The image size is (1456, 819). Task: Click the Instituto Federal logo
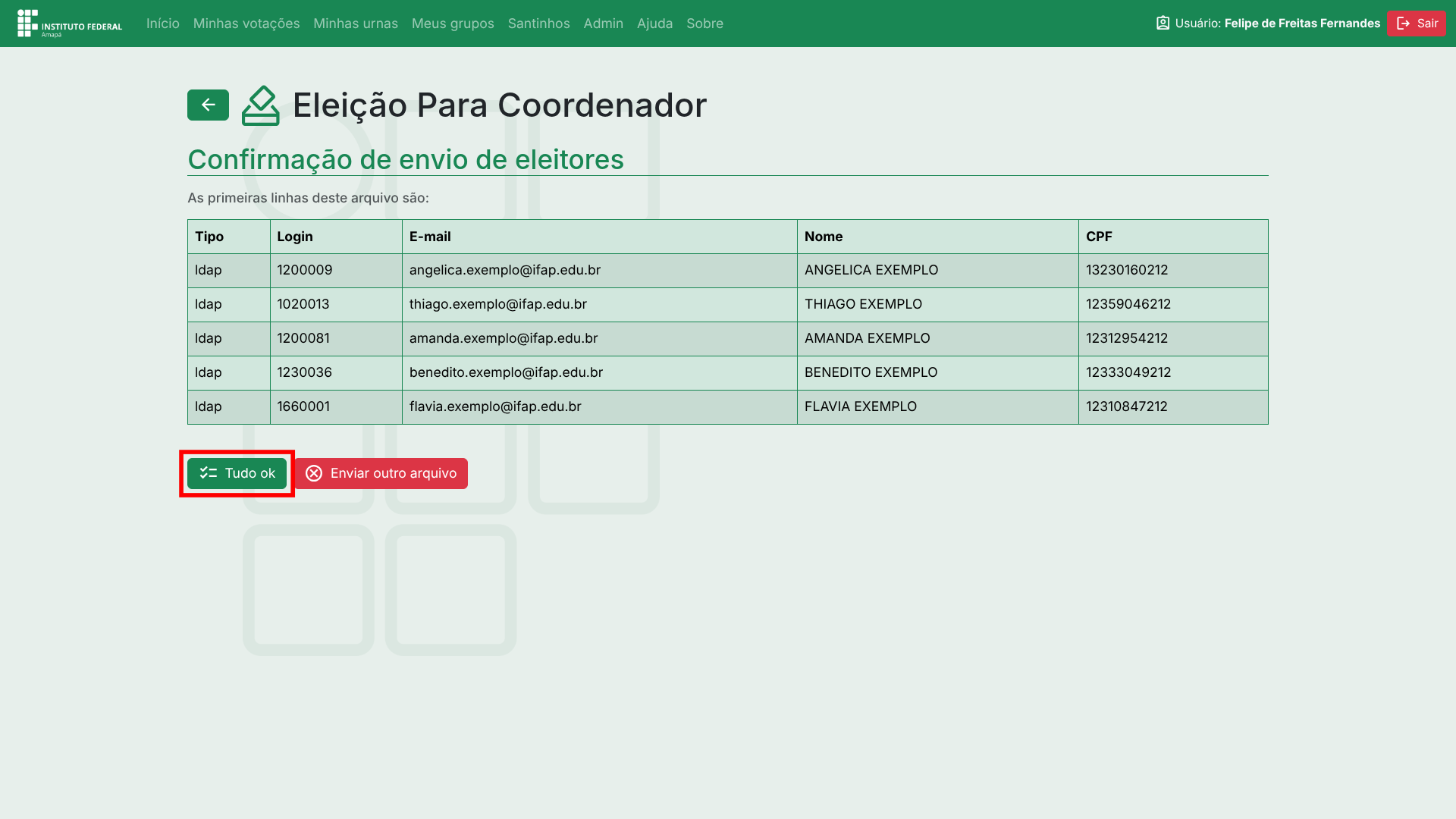[x=70, y=24]
